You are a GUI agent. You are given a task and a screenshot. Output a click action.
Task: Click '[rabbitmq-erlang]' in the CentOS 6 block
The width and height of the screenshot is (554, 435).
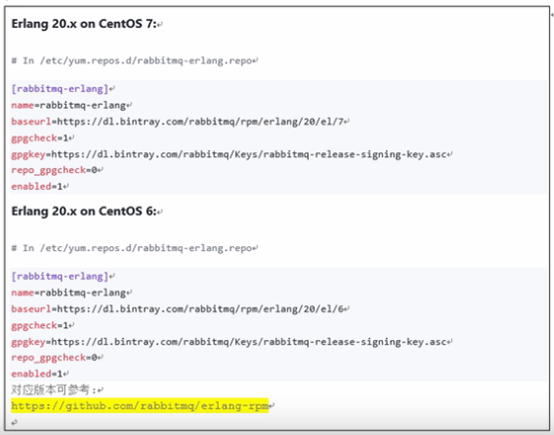(x=60, y=276)
